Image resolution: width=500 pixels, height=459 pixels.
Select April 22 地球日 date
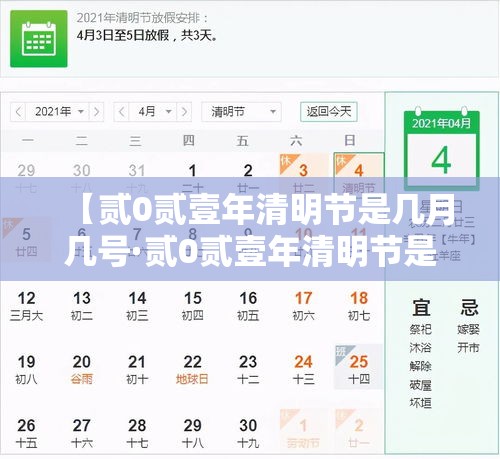point(192,369)
